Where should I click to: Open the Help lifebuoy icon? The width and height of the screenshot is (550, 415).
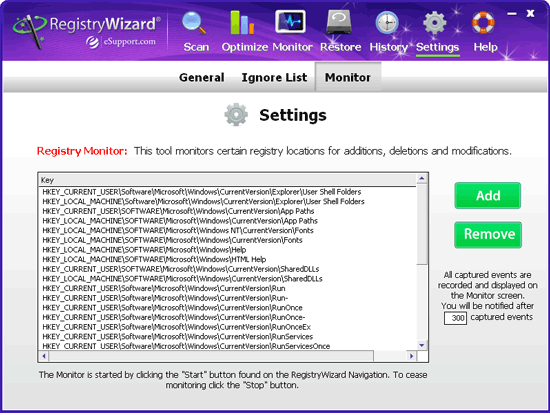(x=483, y=23)
